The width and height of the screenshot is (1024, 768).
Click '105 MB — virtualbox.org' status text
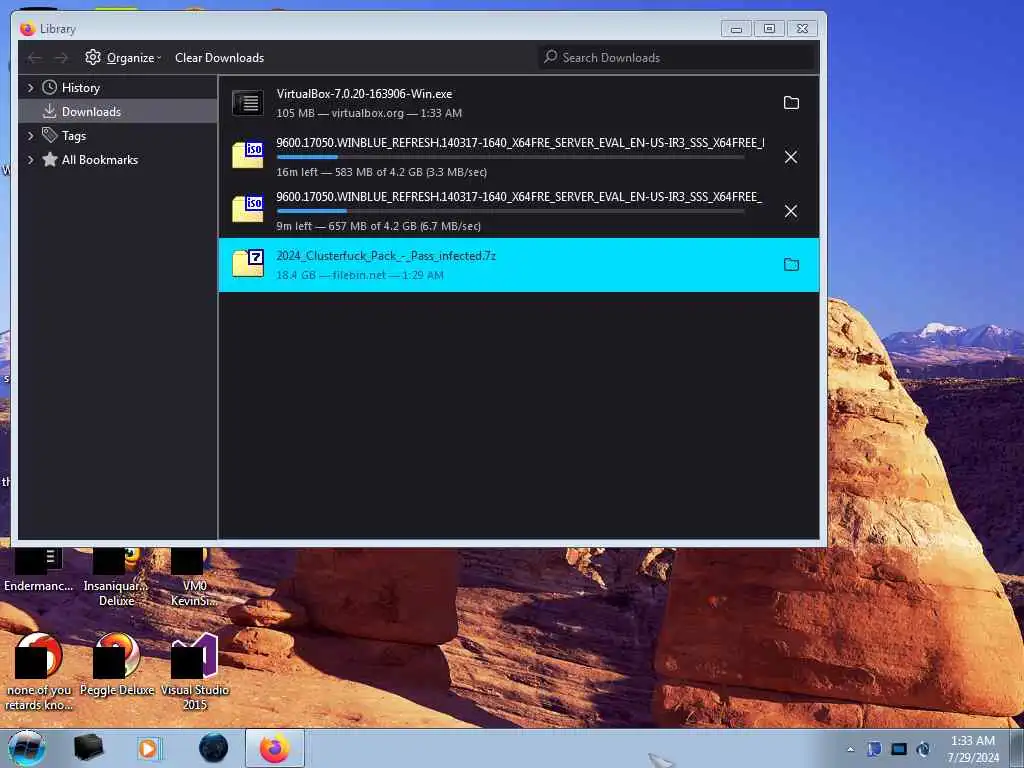tap(369, 113)
